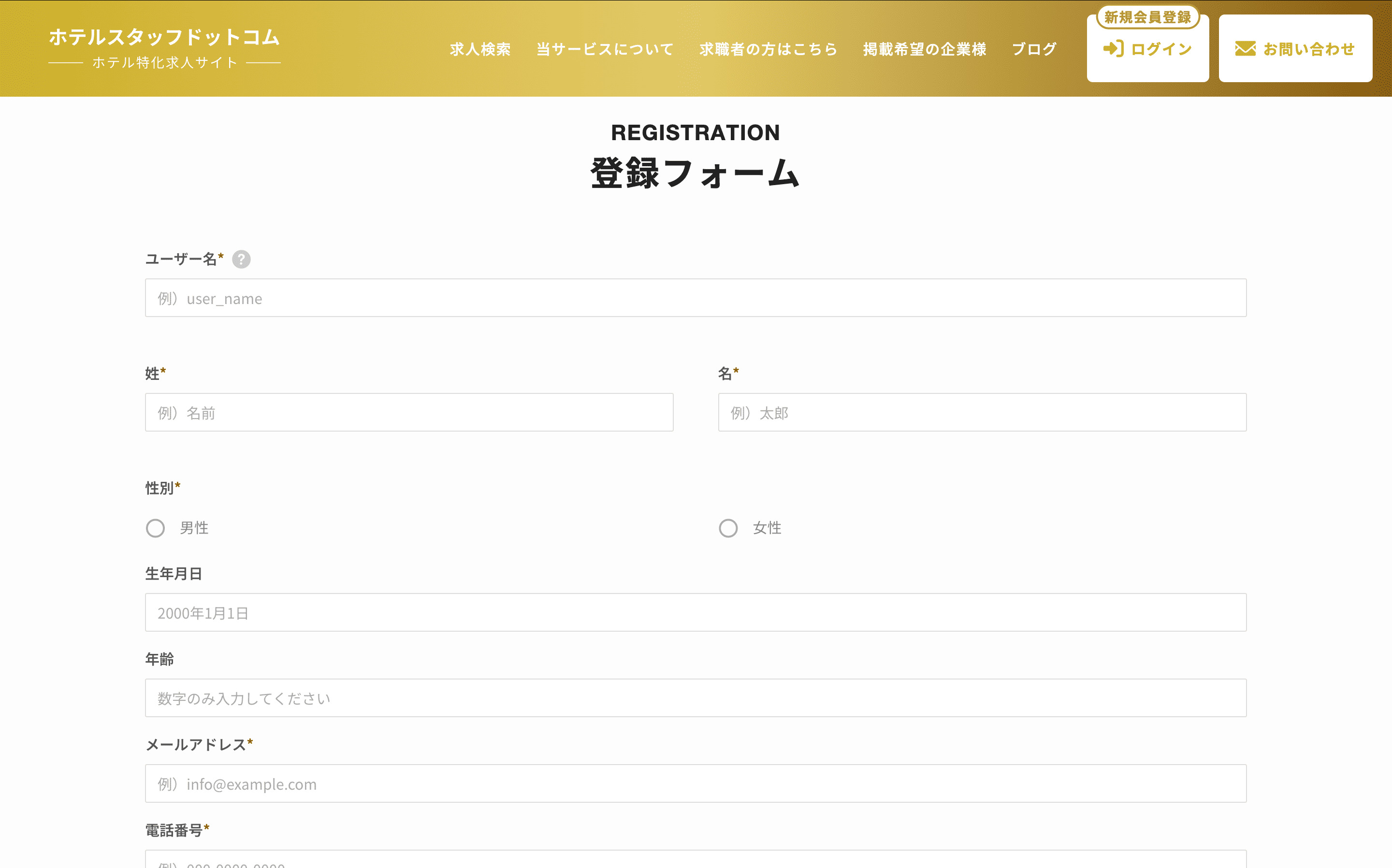The width and height of the screenshot is (1392, 868).
Task: Click the 新規会員登録 badge link
Action: coord(1147,17)
